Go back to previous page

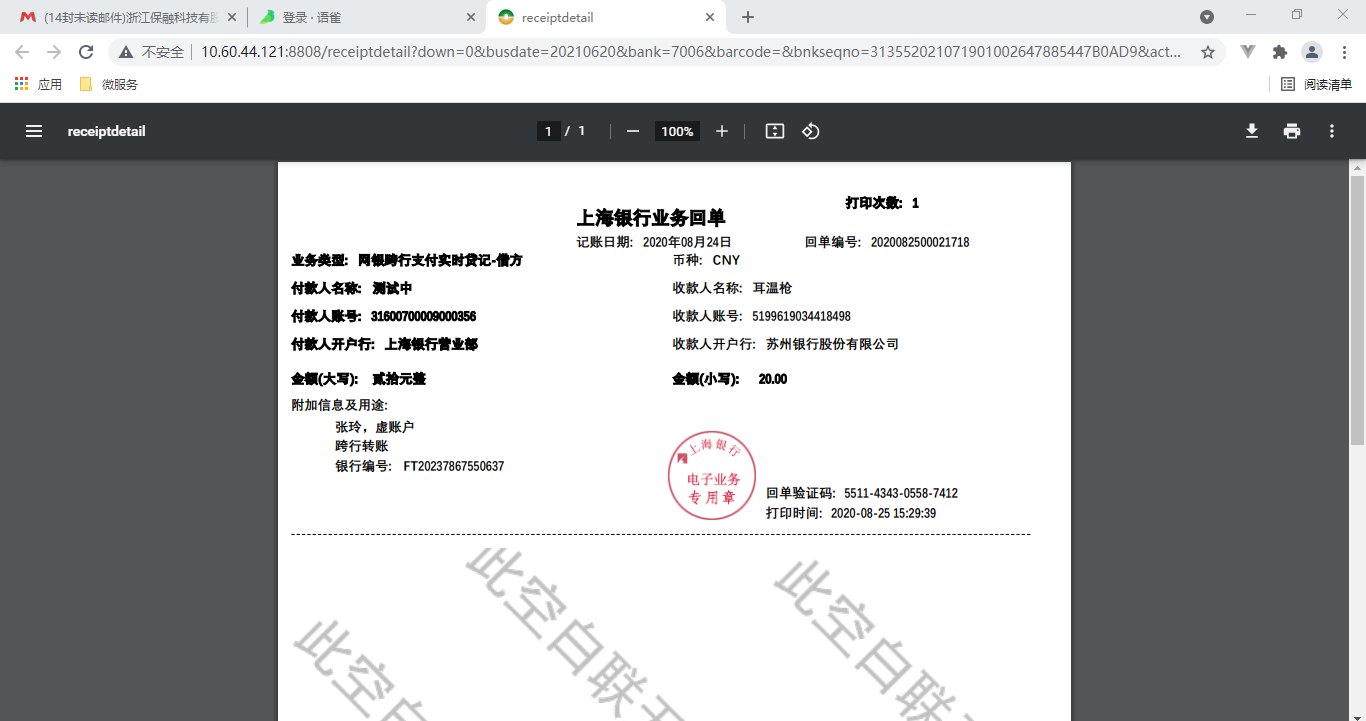click(22, 52)
